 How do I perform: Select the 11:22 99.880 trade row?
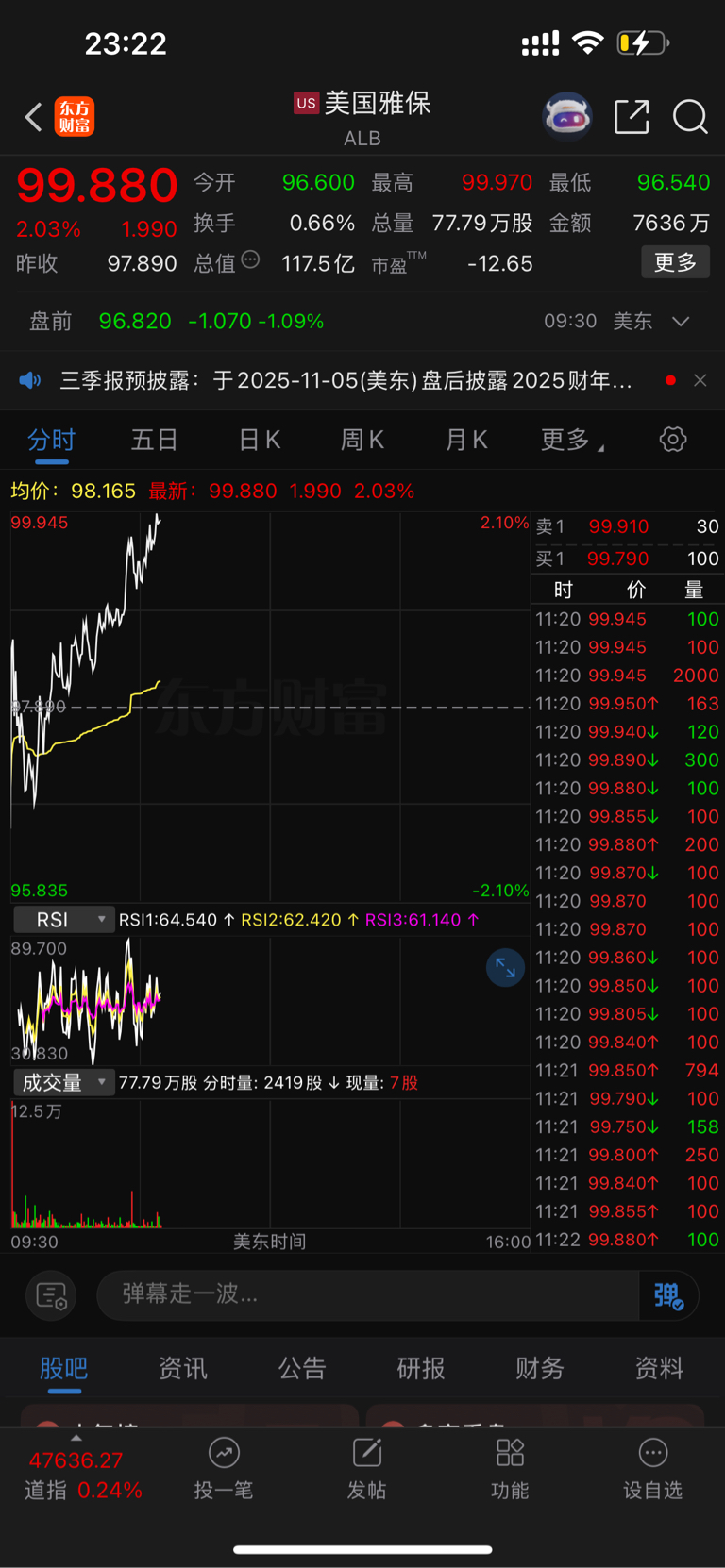click(x=628, y=1240)
